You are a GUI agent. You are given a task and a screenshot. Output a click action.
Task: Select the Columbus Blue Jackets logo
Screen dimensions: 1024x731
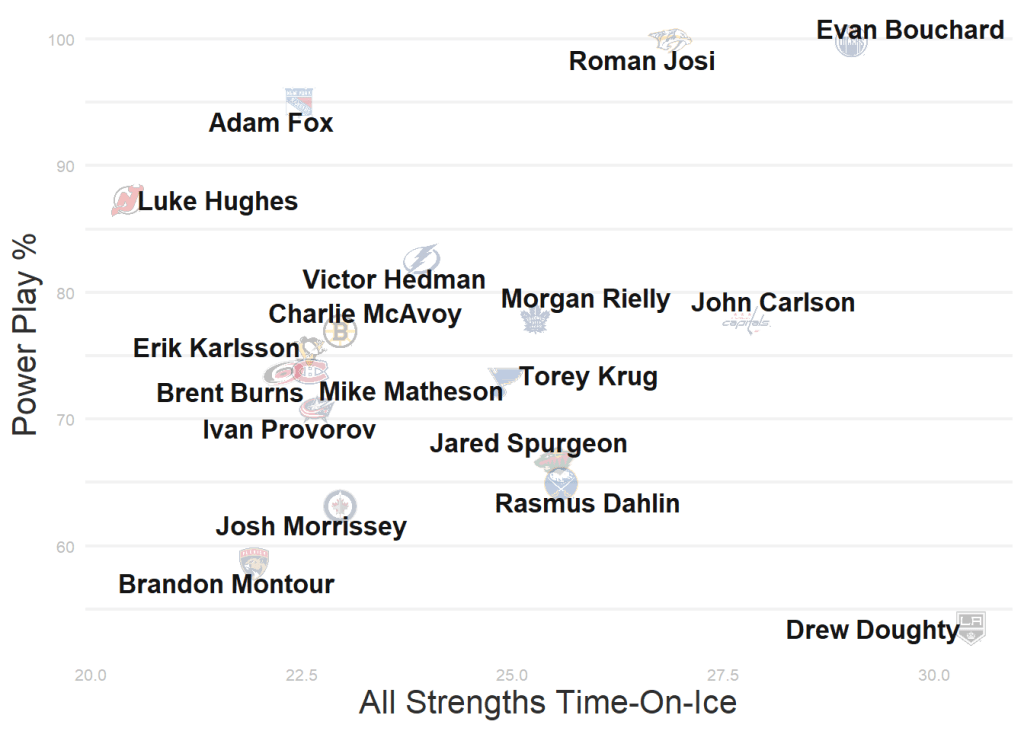pyautogui.click(x=316, y=408)
